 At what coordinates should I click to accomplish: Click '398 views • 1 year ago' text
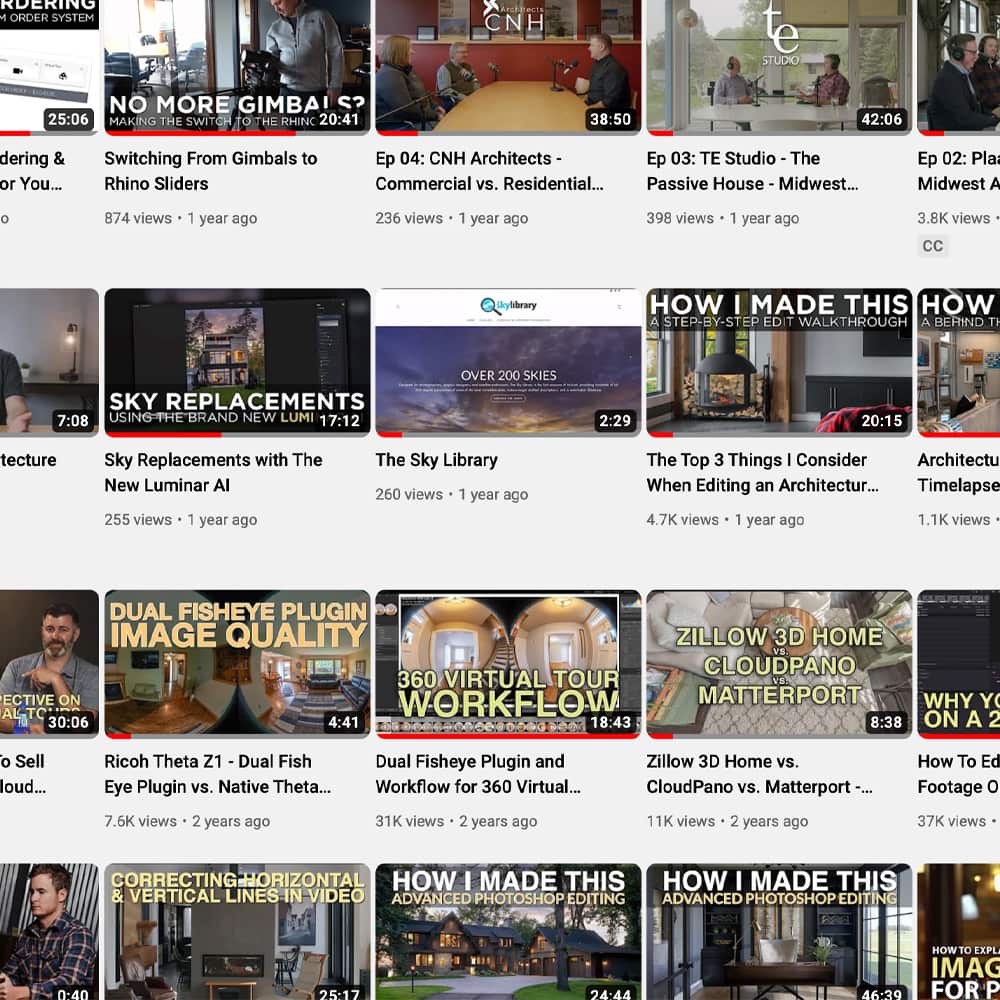coord(723,218)
